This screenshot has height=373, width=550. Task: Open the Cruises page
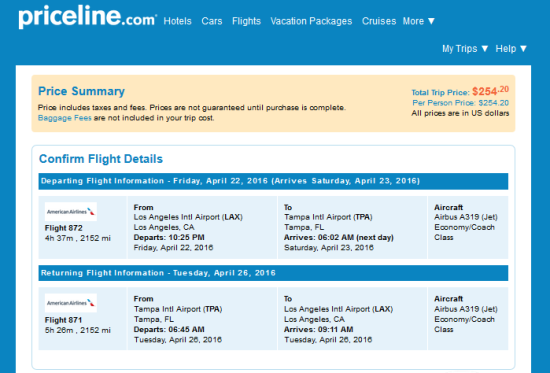point(379,21)
